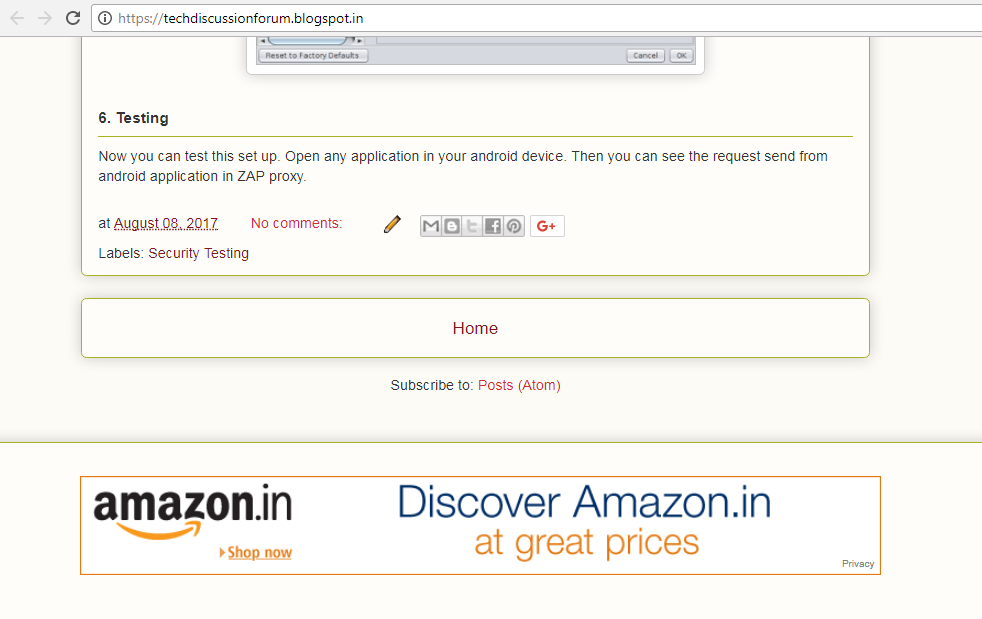The height and width of the screenshot is (619, 982).
Task: Share on Google Plus button
Action: (547, 226)
